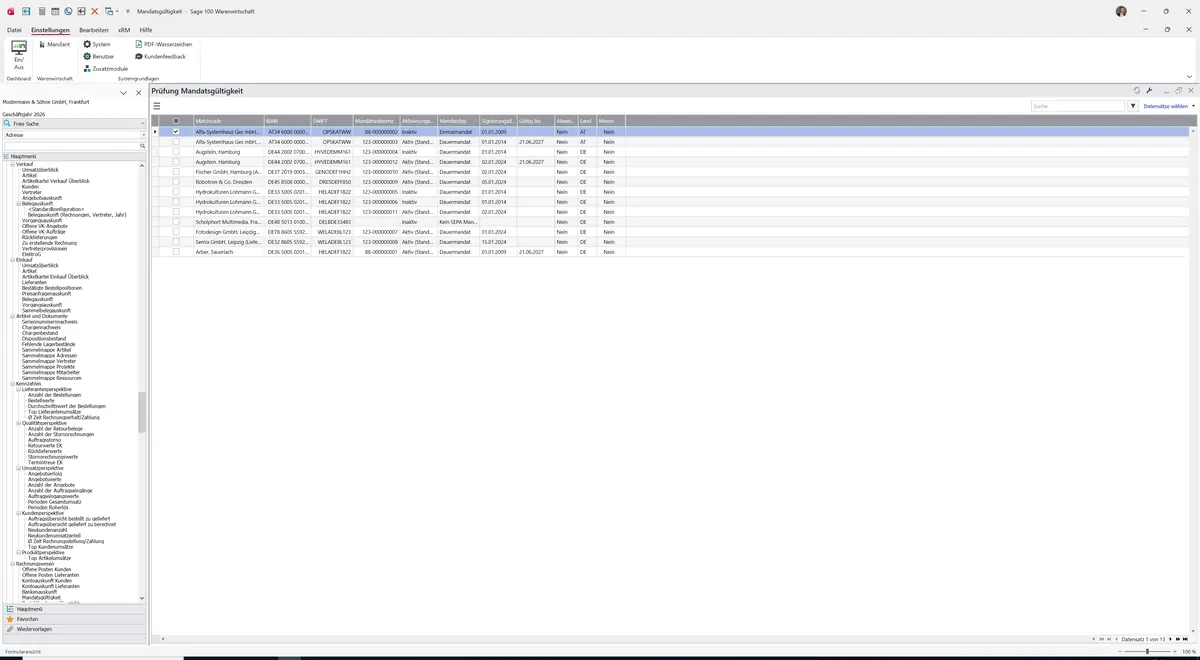Screen dimensions: 1200x660
Task: Sort the table by the IBAN column header
Action: click(x=287, y=121)
